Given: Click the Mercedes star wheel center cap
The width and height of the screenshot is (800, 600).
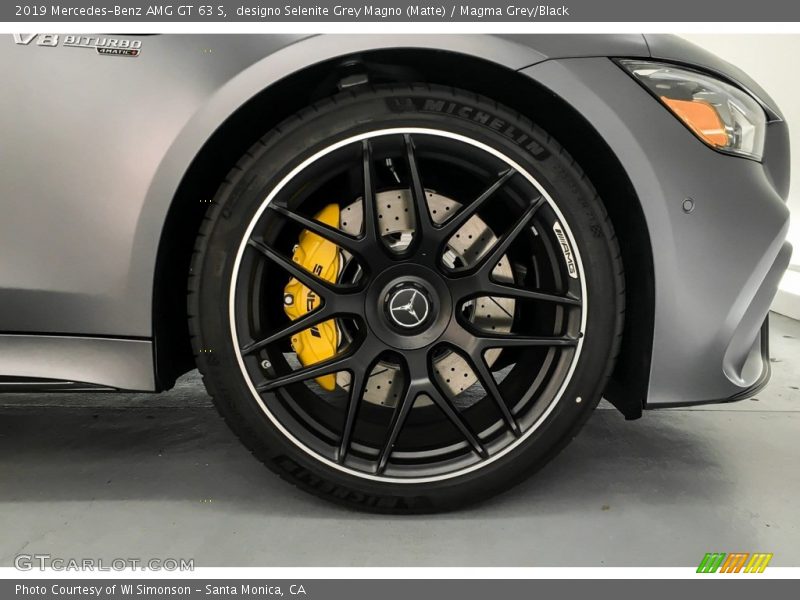Looking at the screenshot, I should [409, 307].
